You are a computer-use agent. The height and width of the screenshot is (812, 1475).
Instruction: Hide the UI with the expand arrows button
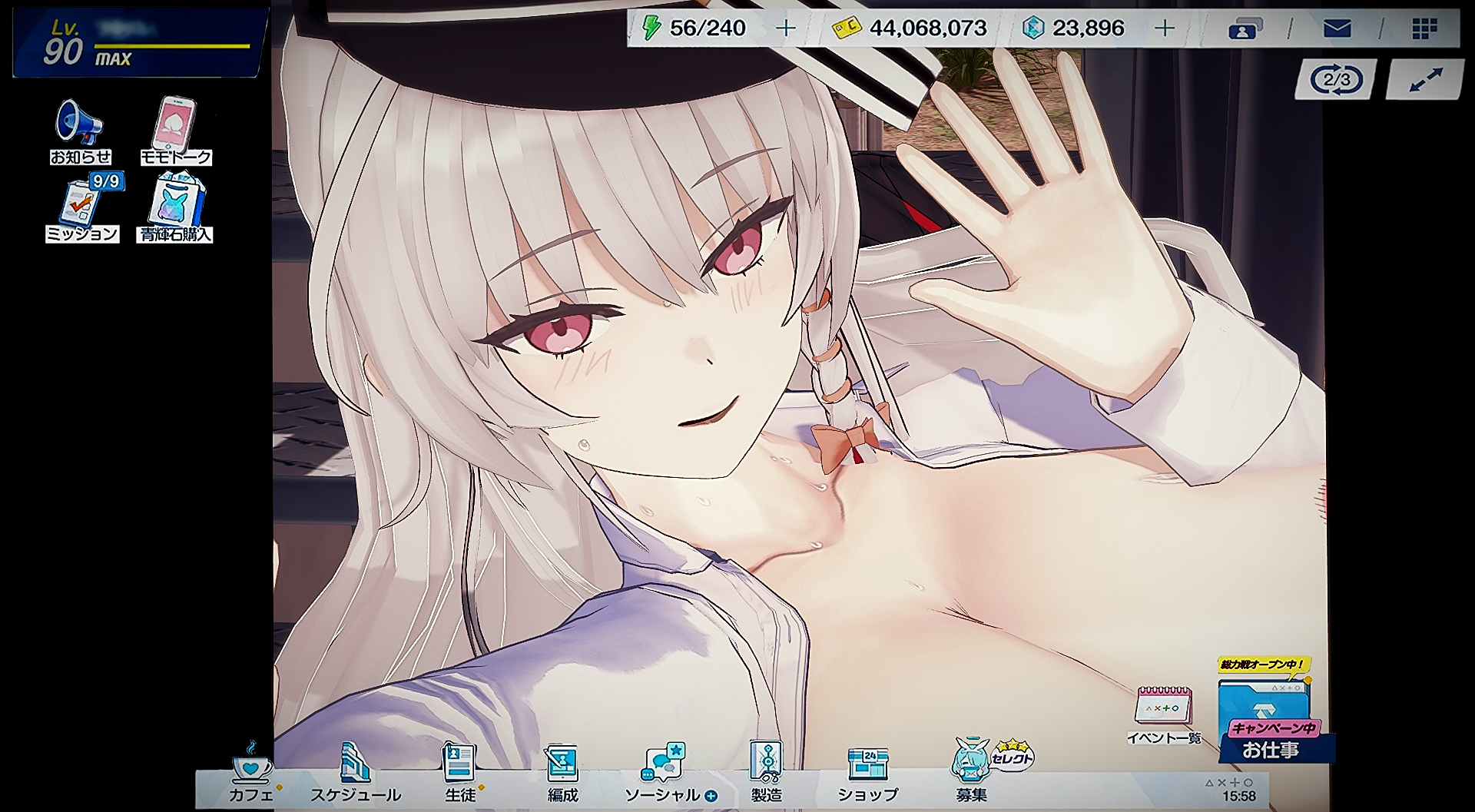[x=1425, y=80]
